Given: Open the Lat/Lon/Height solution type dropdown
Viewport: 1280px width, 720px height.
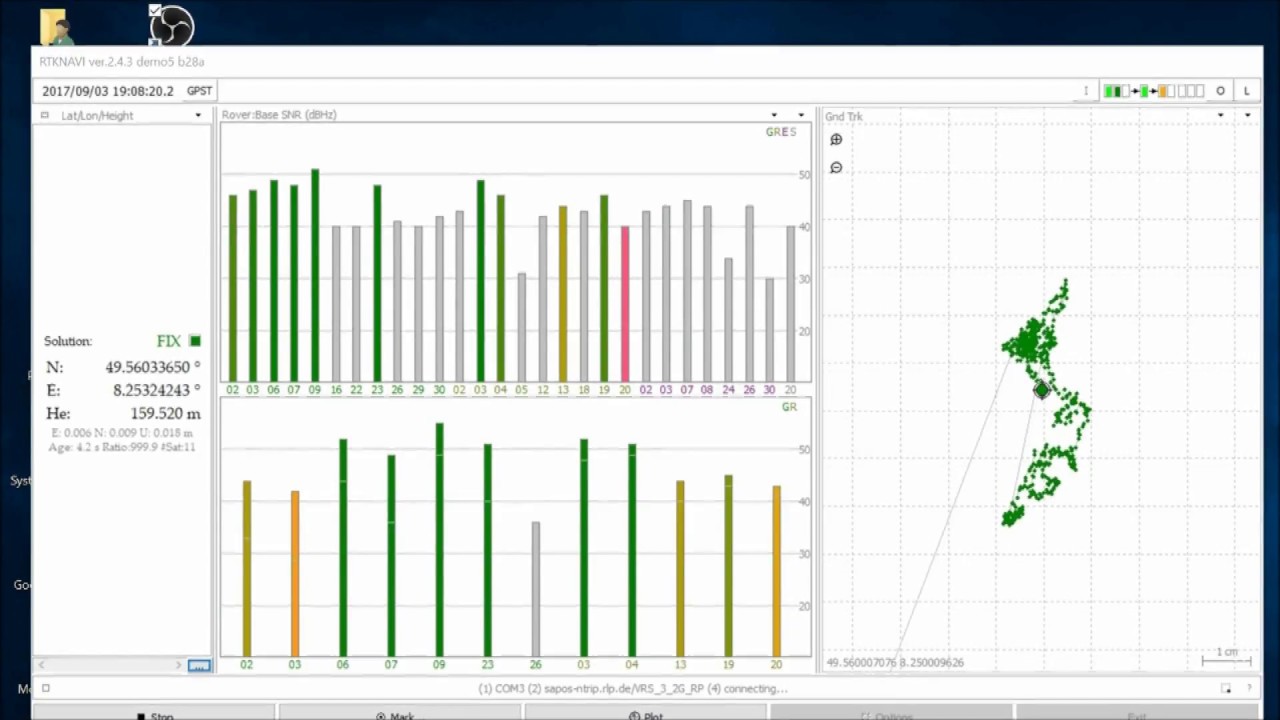Looking at the screenshot, I should click(198, 115).
